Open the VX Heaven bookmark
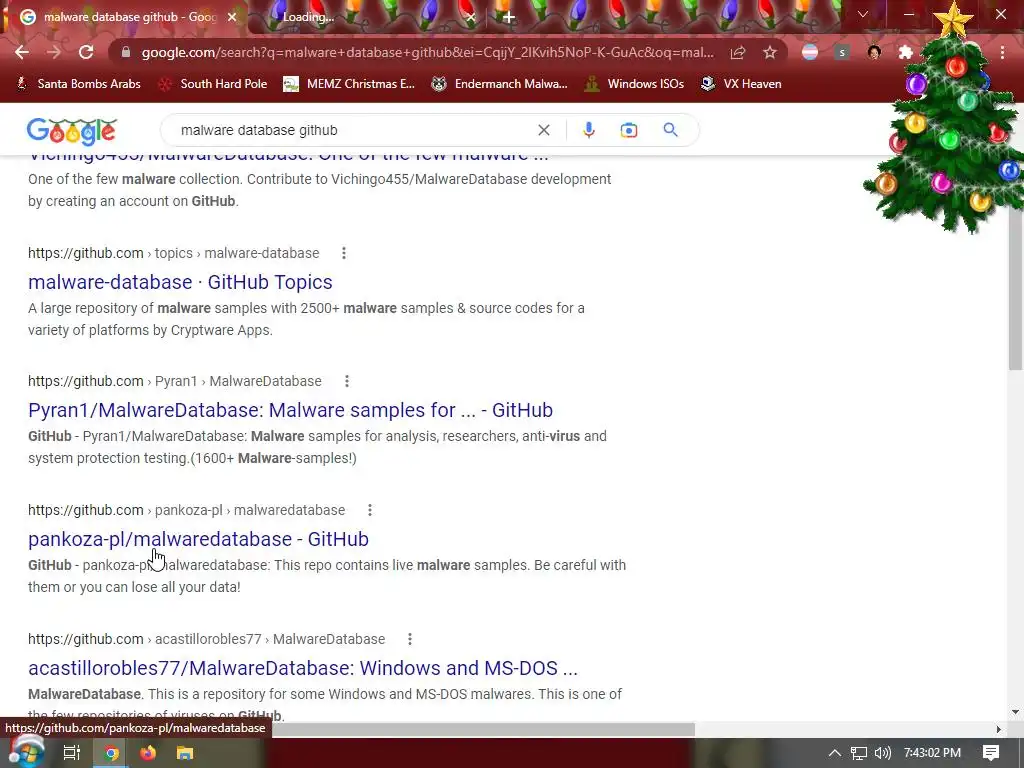1024x768 pixels. pos(741,84)
